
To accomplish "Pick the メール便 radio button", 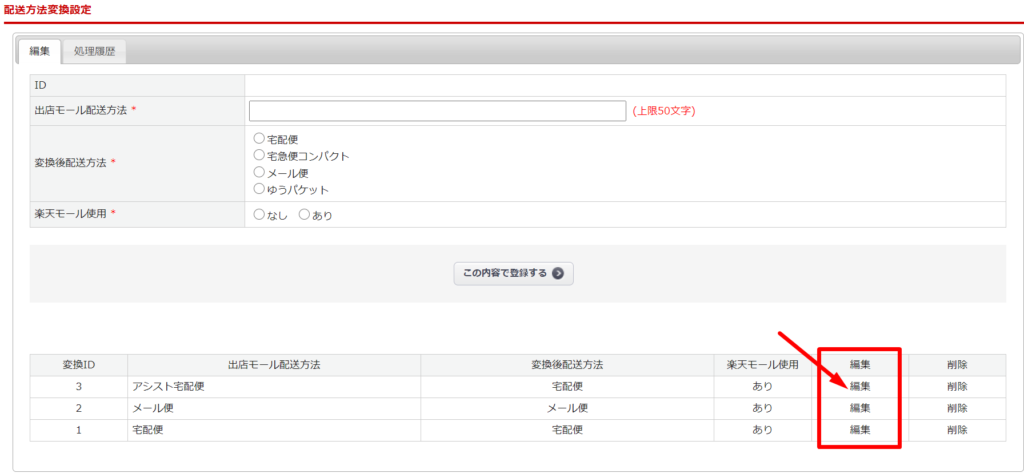I will click(259, 172).
